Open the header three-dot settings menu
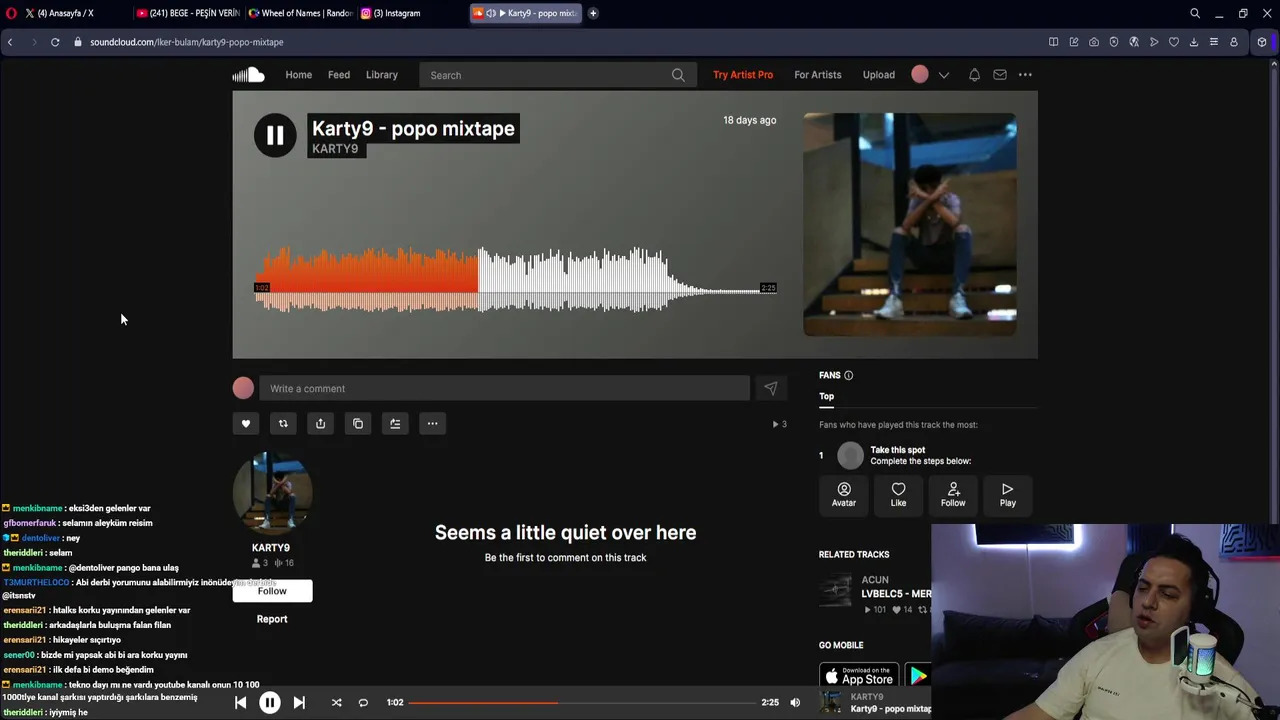Image resolution: width=1280 pixels, height=720 pixels. coord(1025,75)
